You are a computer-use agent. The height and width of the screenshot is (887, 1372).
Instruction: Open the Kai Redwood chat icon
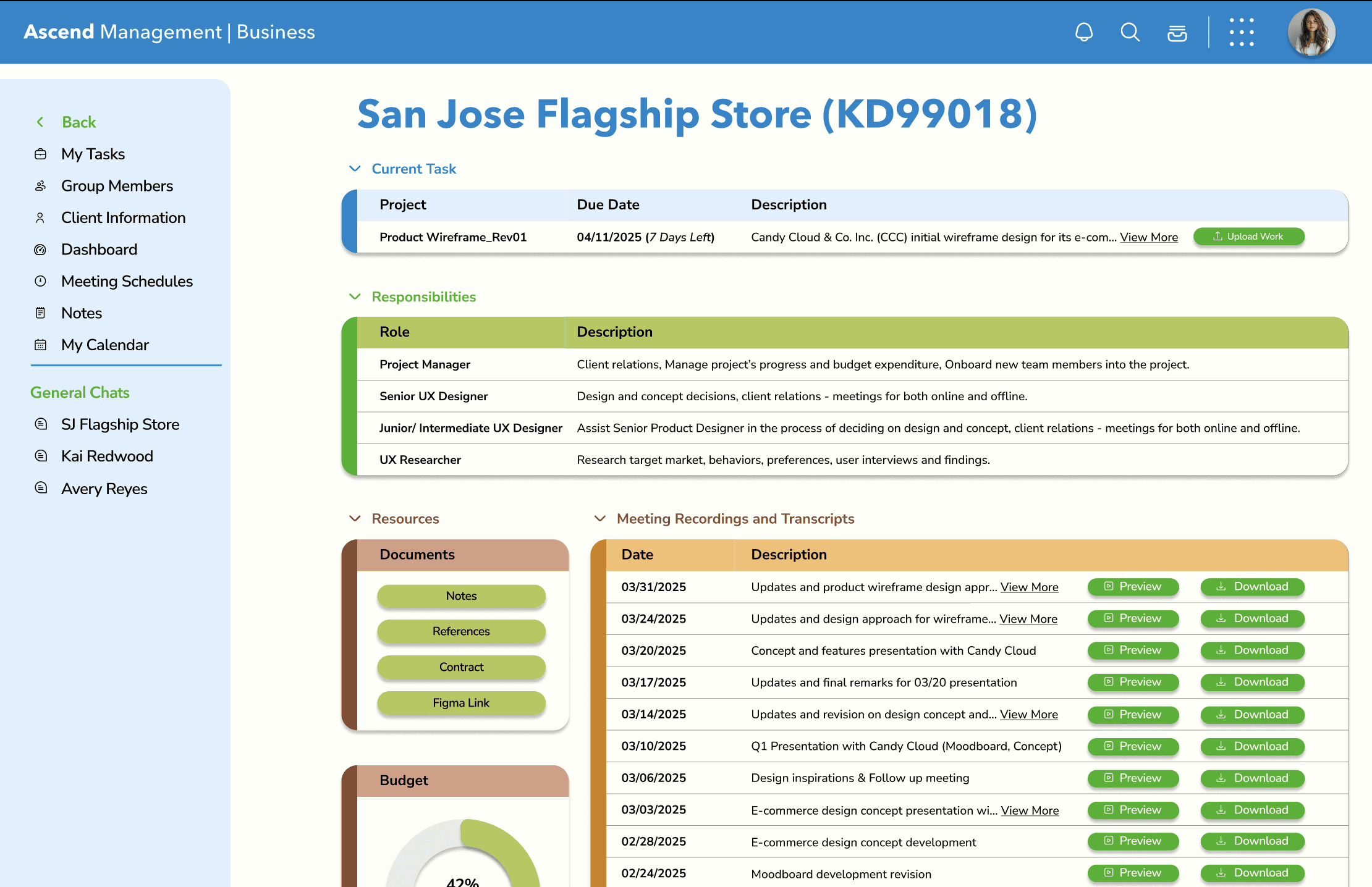[41, 456]
